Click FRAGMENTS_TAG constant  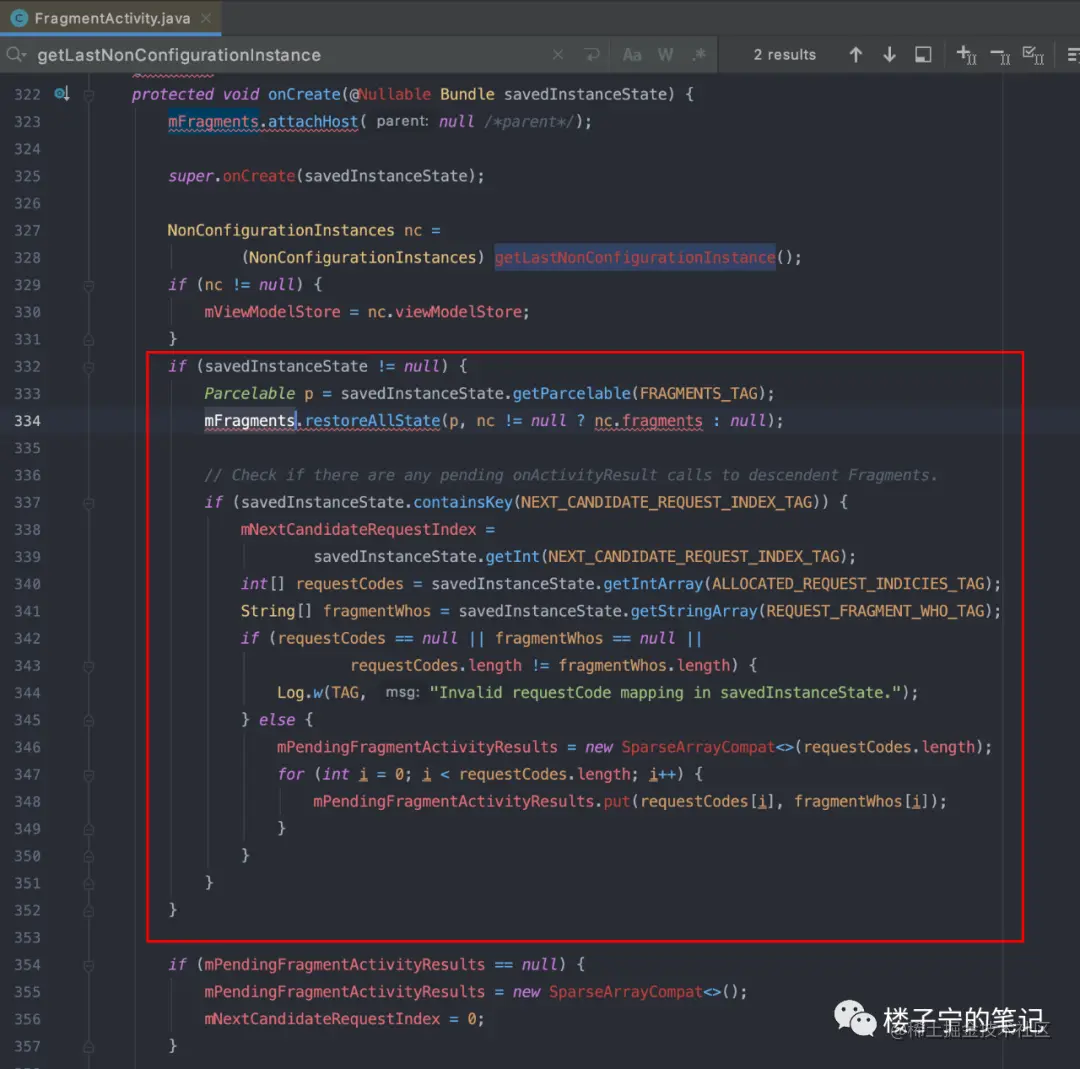pos(698,393)
